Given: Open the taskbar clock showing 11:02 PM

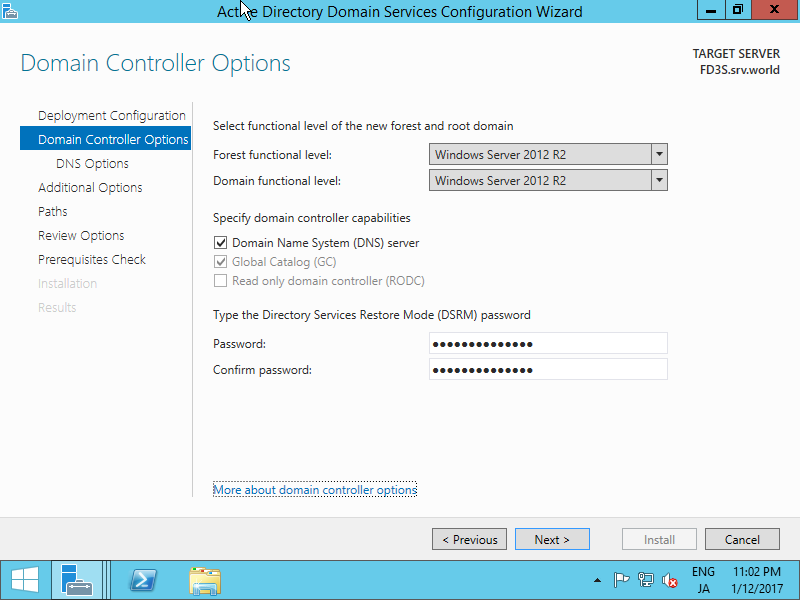Looking at the screenshot, I should [757, 580].
